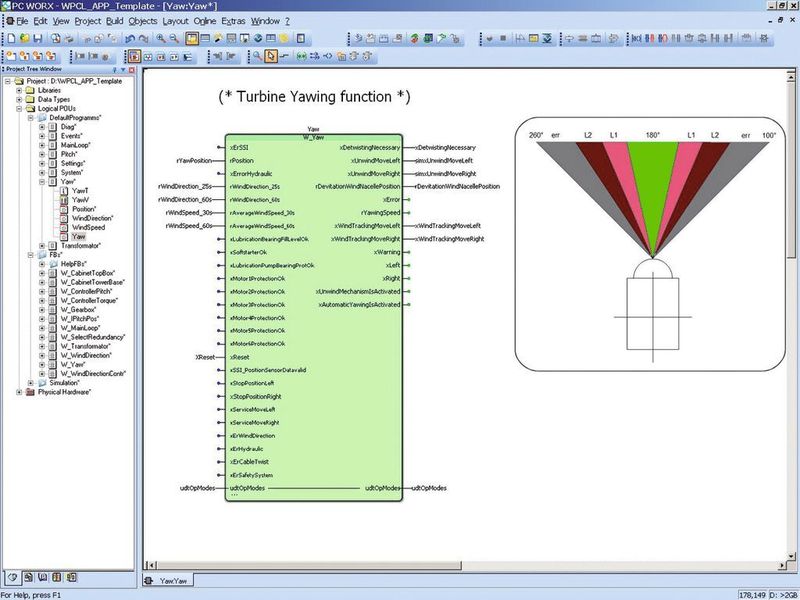This screenshot has height=600, width=800.
Task: Click the New project icon
Action: [x=10, y=39]
